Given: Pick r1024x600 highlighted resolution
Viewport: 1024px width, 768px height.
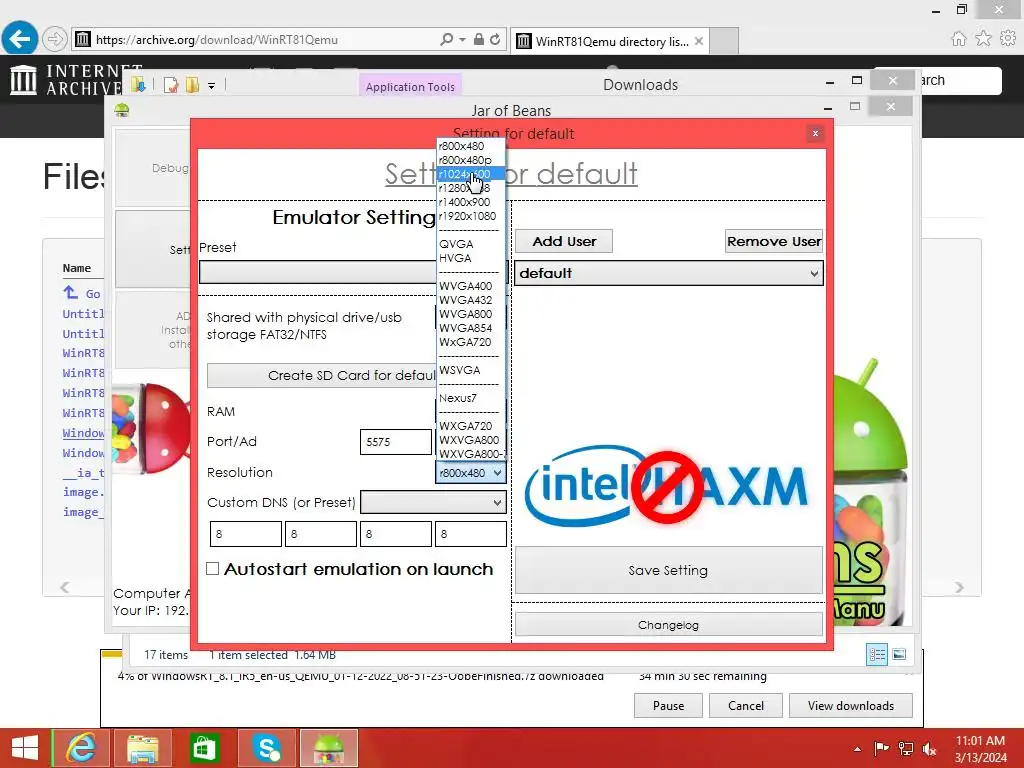Looking at the screenshot, I should point(470,174).
